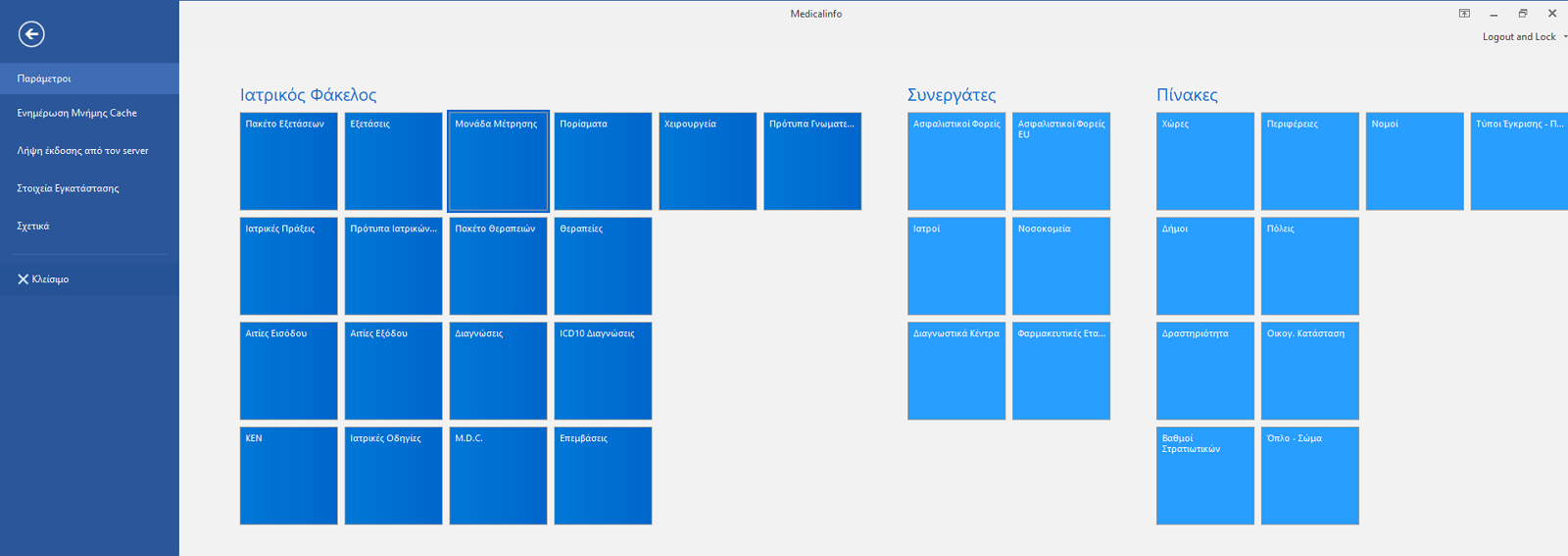Viewport: 1568px width, 556px height.
Task: Open the Διαγνωστικά Κέντρα tile
Action: click(955, 371)
